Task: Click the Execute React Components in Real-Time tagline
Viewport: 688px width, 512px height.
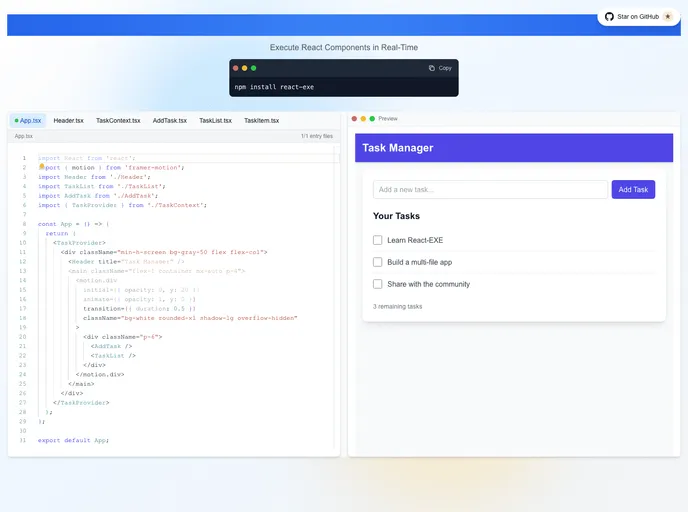Action: 344,47
